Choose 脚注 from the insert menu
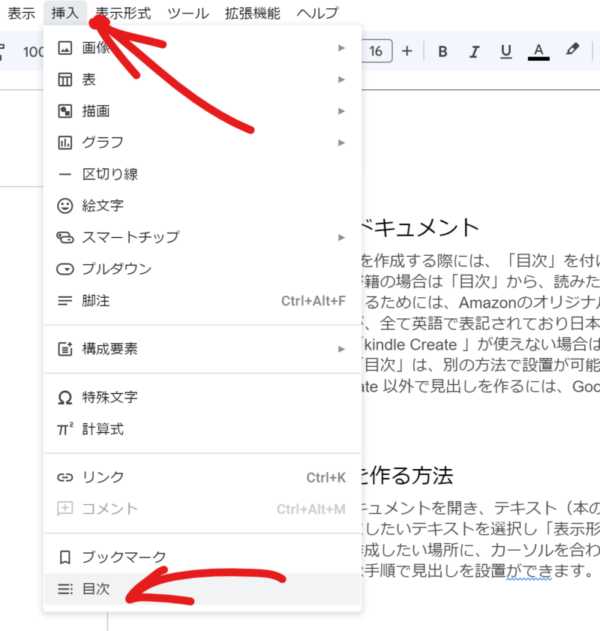The image size is (600, 631). pyautogui.click(x=202, y=301)
